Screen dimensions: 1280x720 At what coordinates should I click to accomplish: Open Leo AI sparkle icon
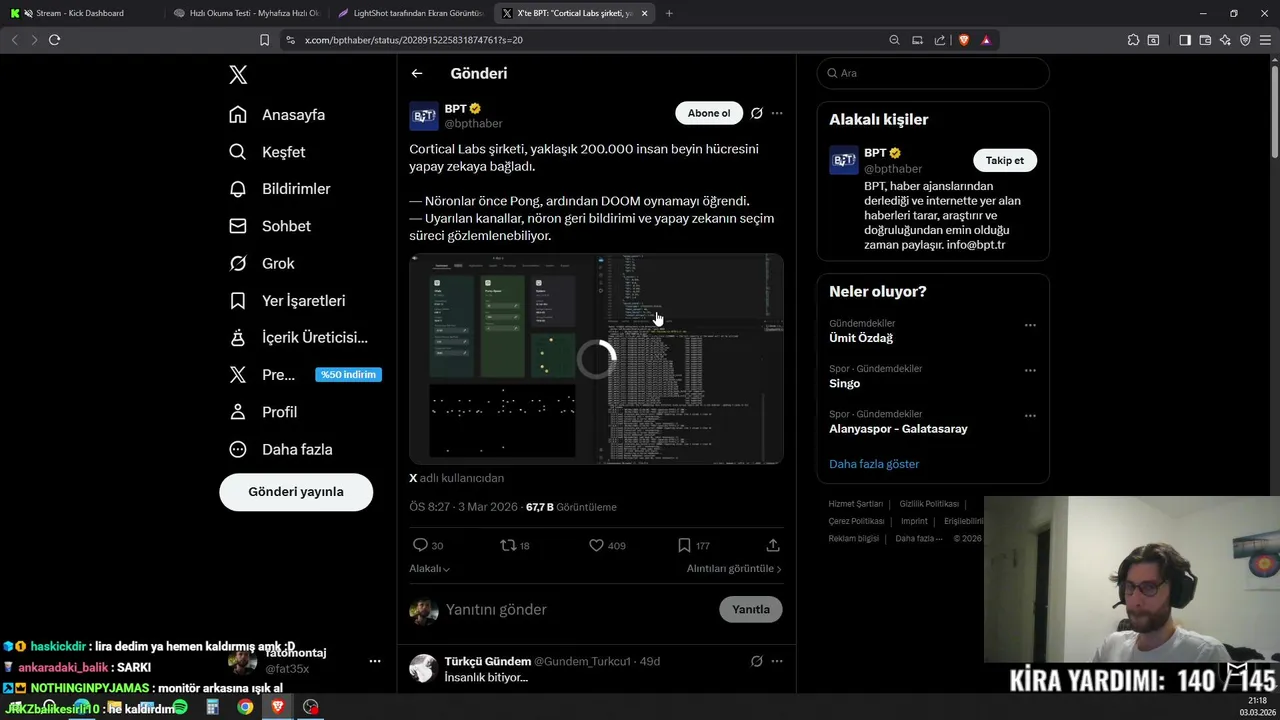[x=1225, y=40]
